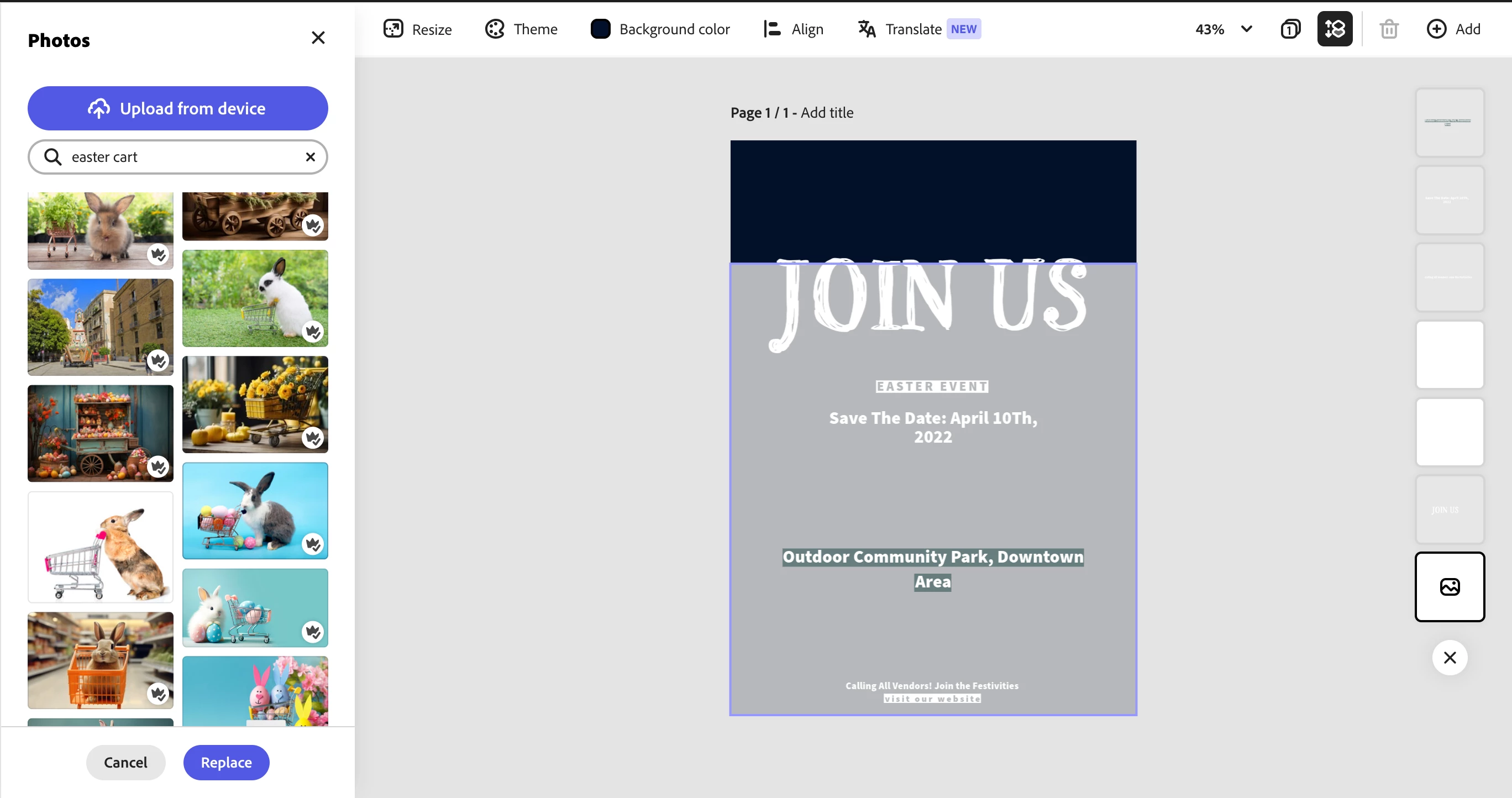Screen dimensions: 1512x798
Task: Open the Align tool
Action: pyautogui.click(x=772, y=29)
